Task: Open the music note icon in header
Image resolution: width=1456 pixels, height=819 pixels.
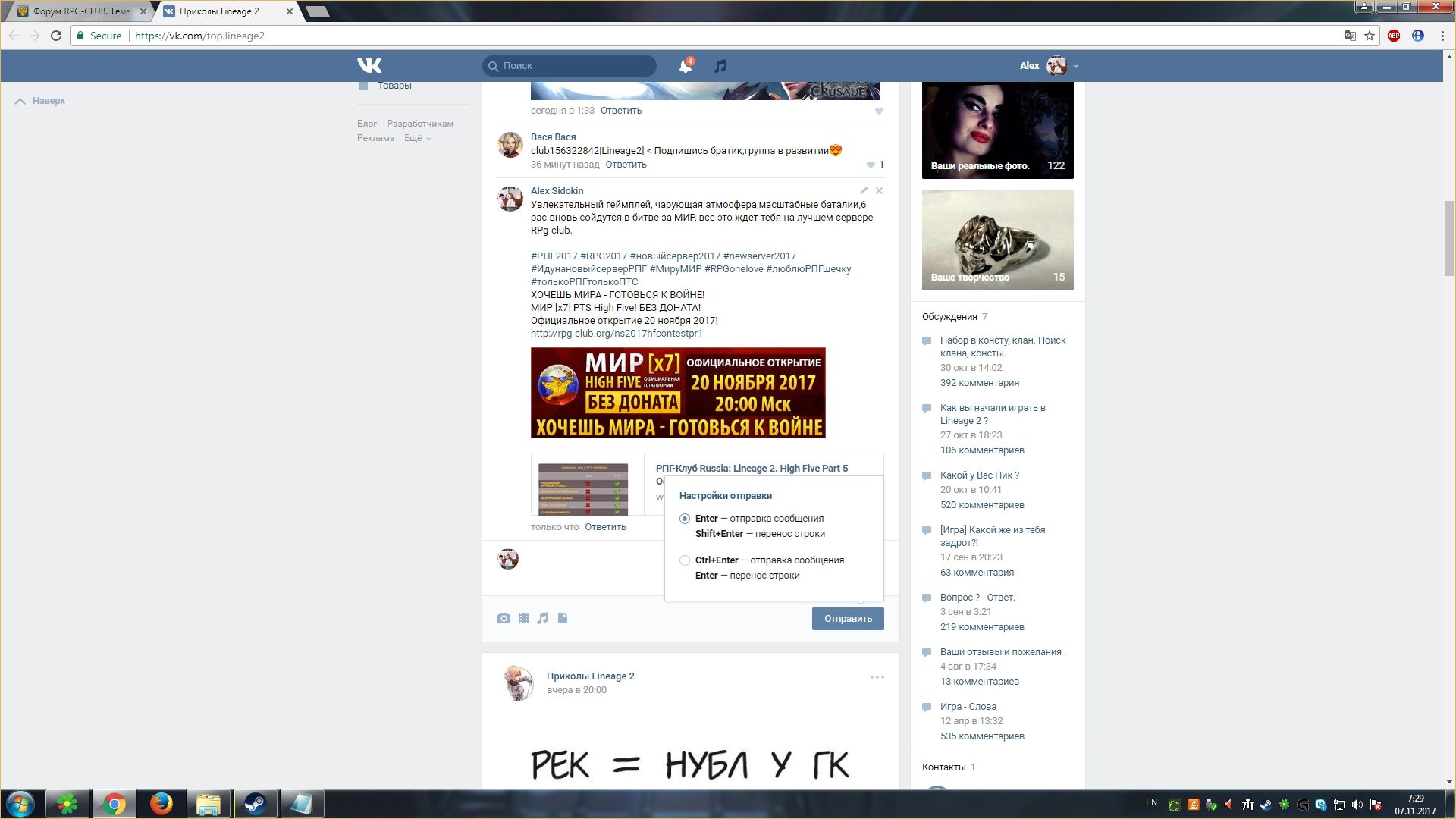Action: pyautogui.click(x=720, y=66)
